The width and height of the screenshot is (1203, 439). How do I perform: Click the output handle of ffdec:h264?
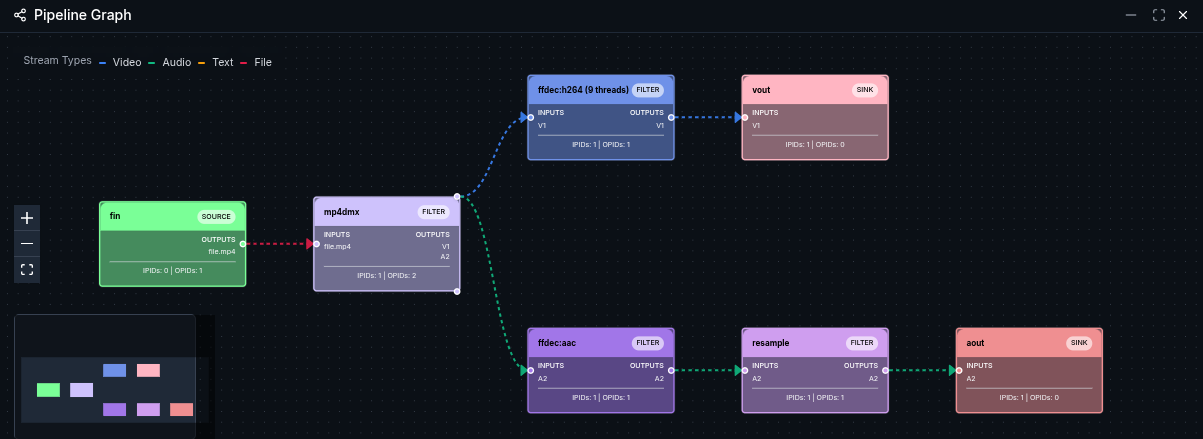672,117
